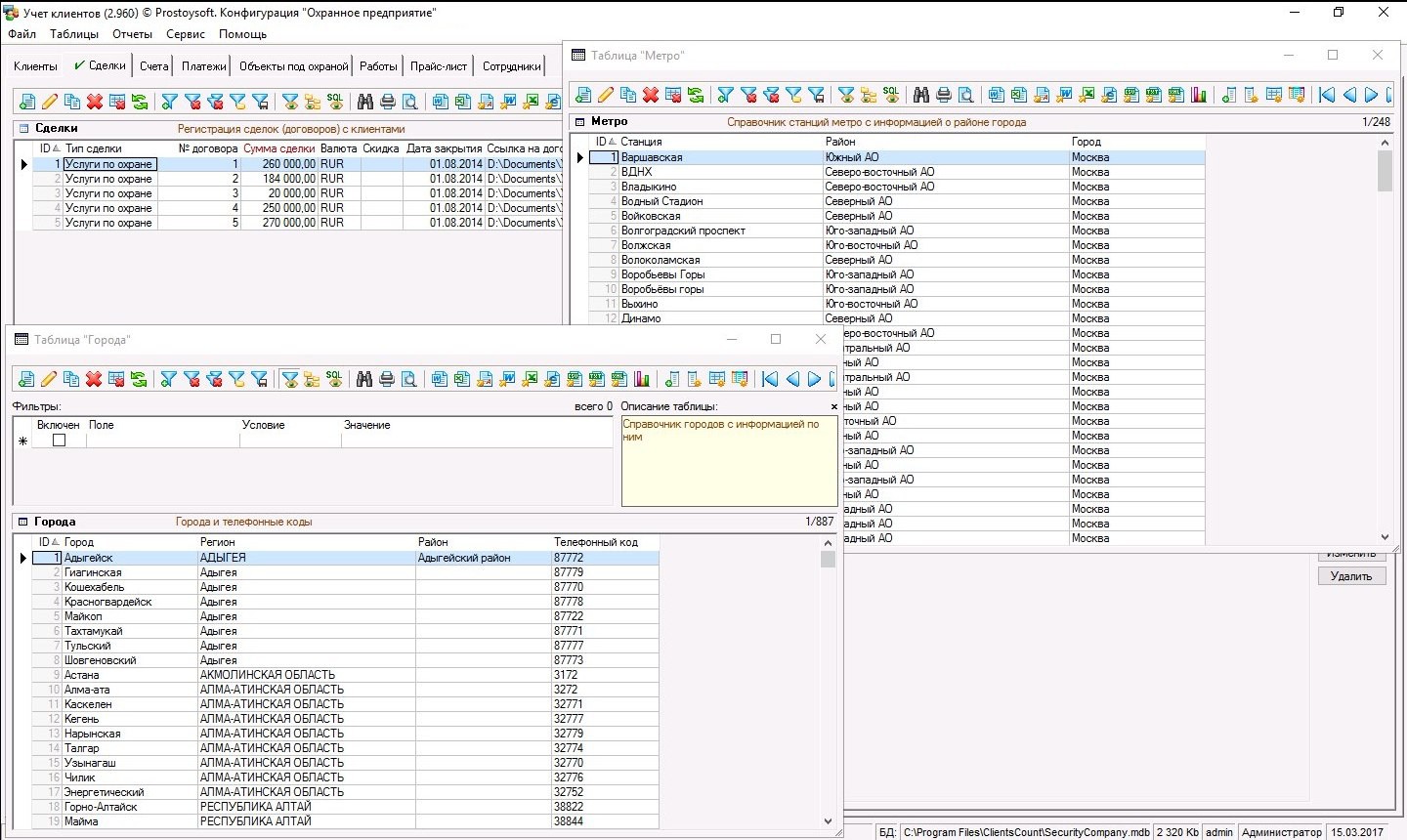Open the Отчеты menu
The width and height of the screenshot is (1407, 840).
click(132, 34)
